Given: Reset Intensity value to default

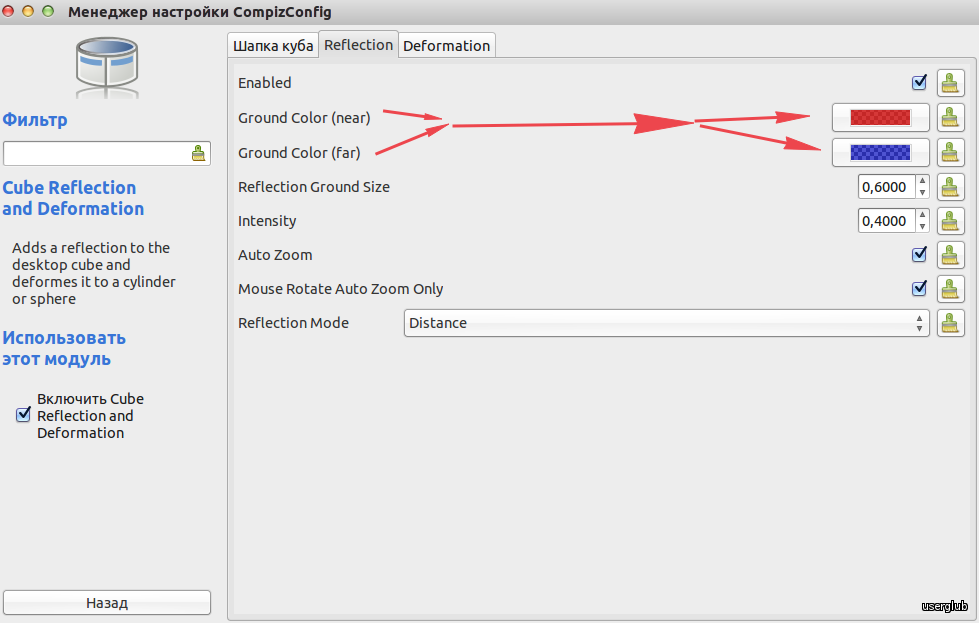Looking at the screenshot, I should click(x=950, y=221).
